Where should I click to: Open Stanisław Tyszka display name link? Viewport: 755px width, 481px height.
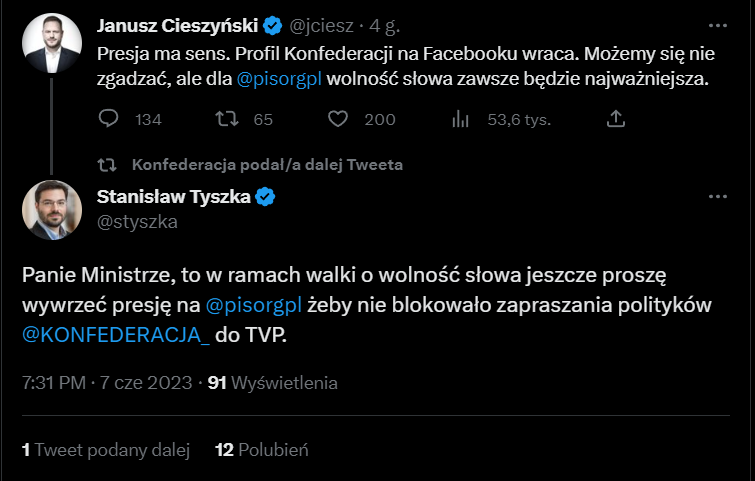(x=172, y=197)
